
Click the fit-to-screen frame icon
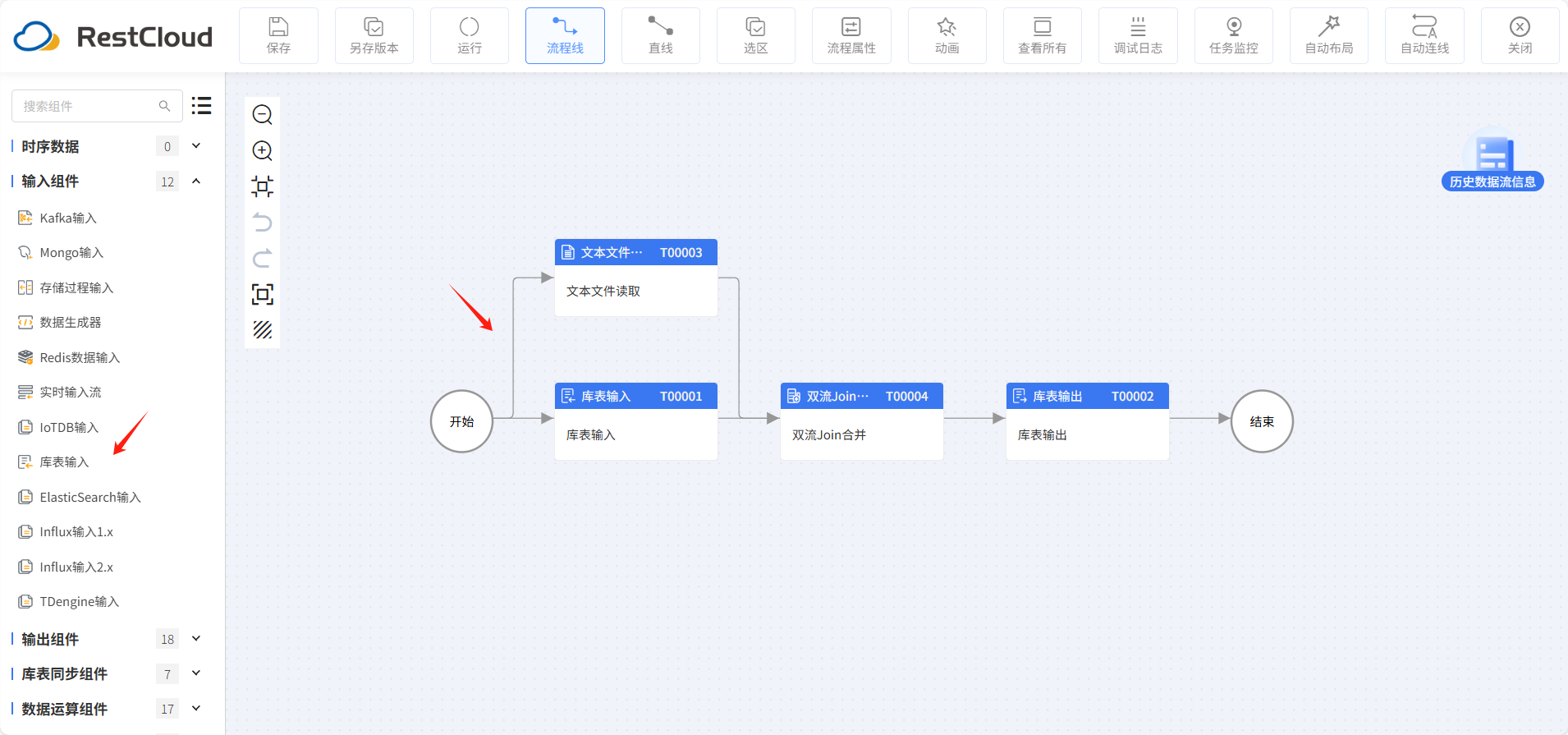pyautogui.click(x=263, y=295)
